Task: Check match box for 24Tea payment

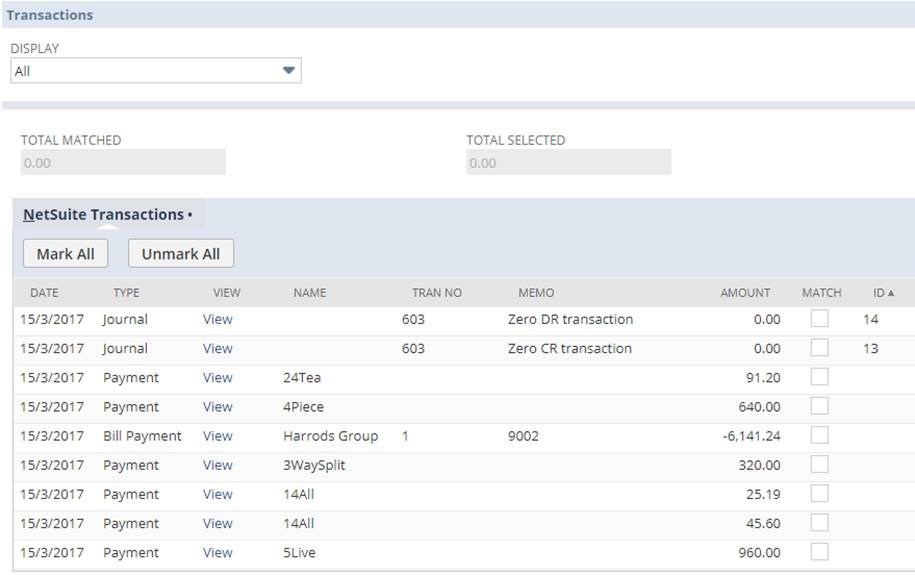Action: click(x=820, y=377)
